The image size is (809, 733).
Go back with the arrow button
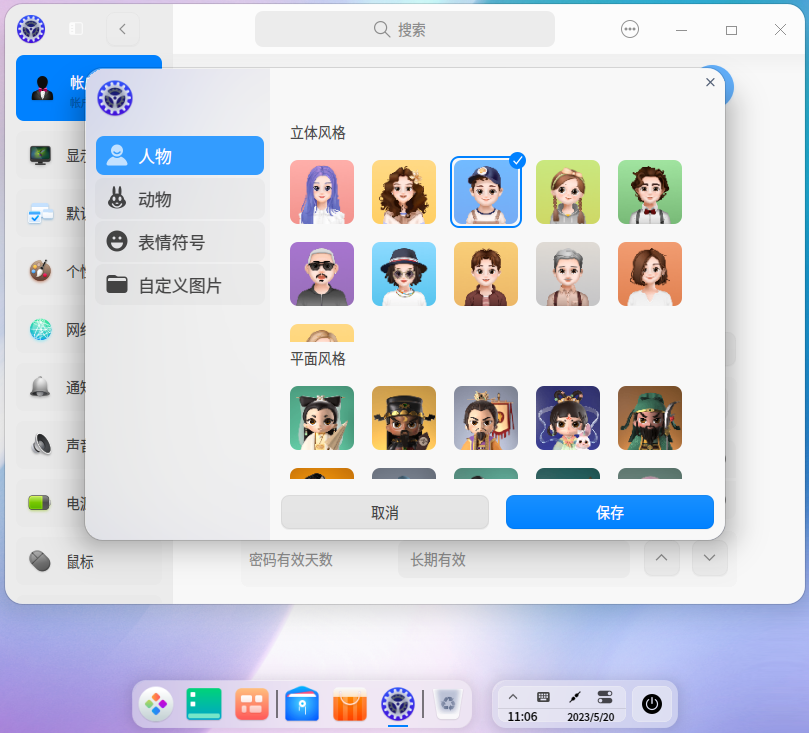click(123, 29)
